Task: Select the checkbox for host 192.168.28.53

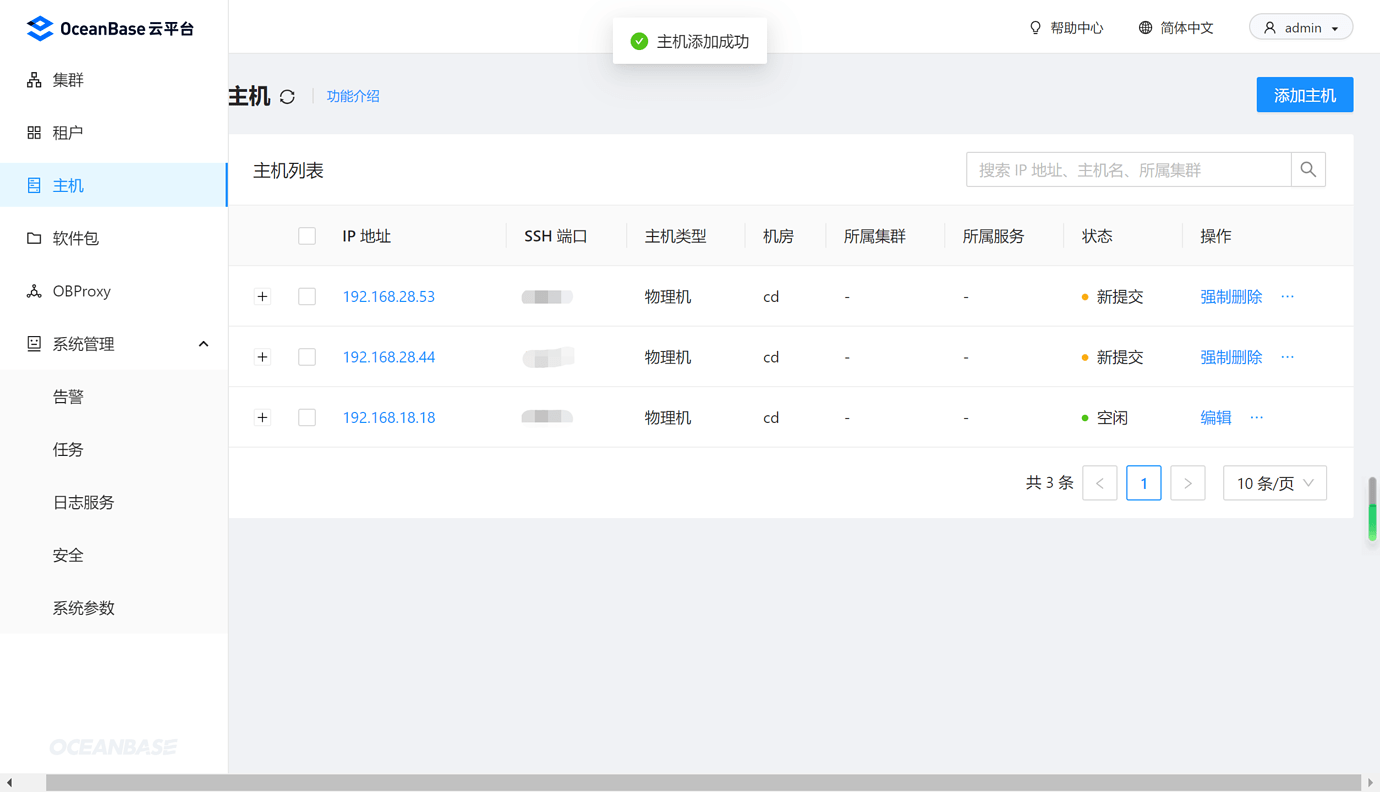Action: pos(307,296)
